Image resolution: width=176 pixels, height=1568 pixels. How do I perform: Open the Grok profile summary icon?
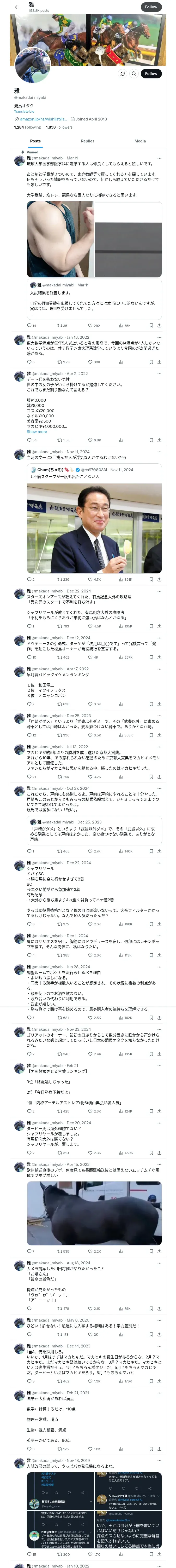[122, 74]
